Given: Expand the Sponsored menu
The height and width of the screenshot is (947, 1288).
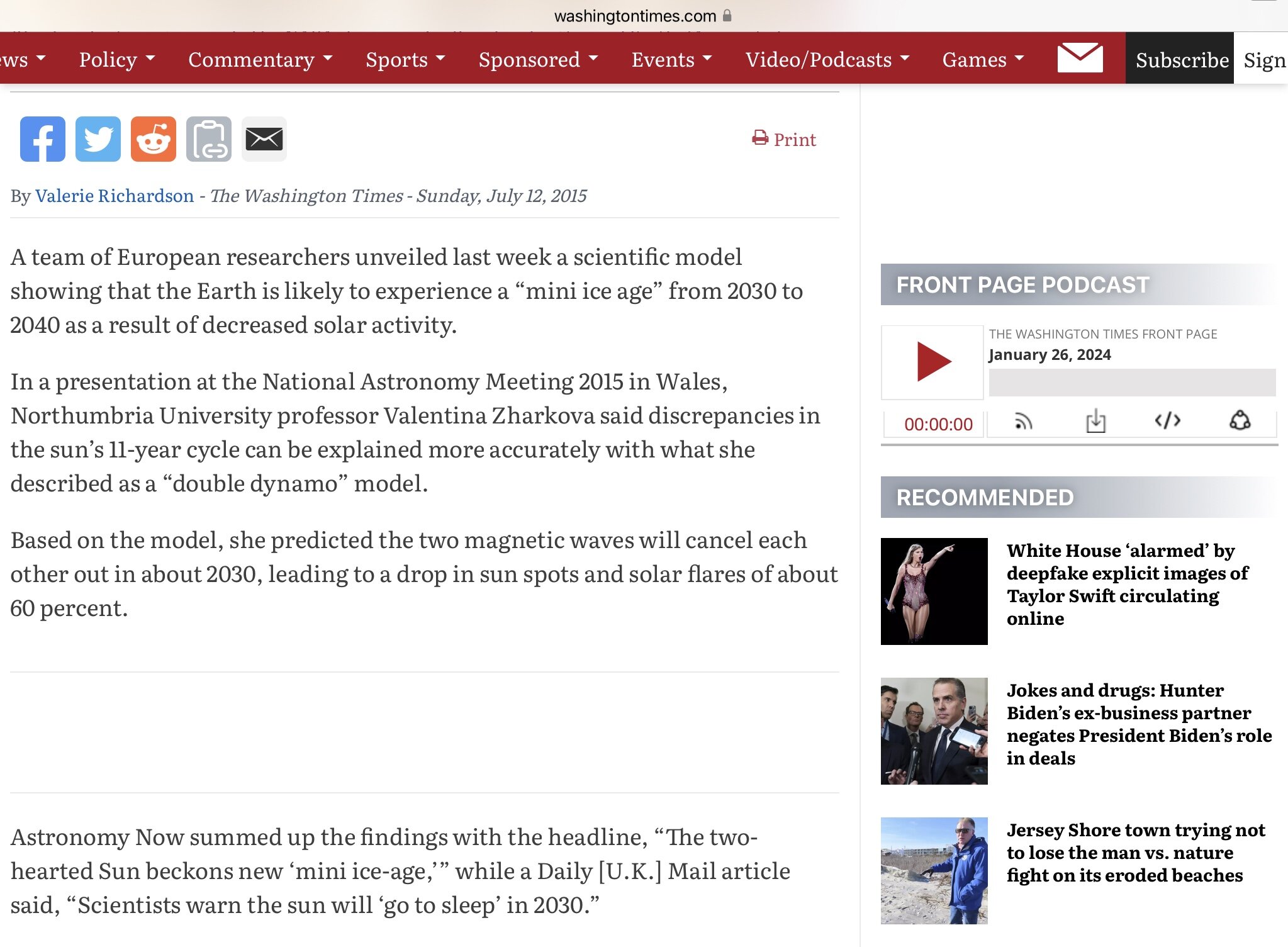Looking at the screenshot, I should (538, 59).
